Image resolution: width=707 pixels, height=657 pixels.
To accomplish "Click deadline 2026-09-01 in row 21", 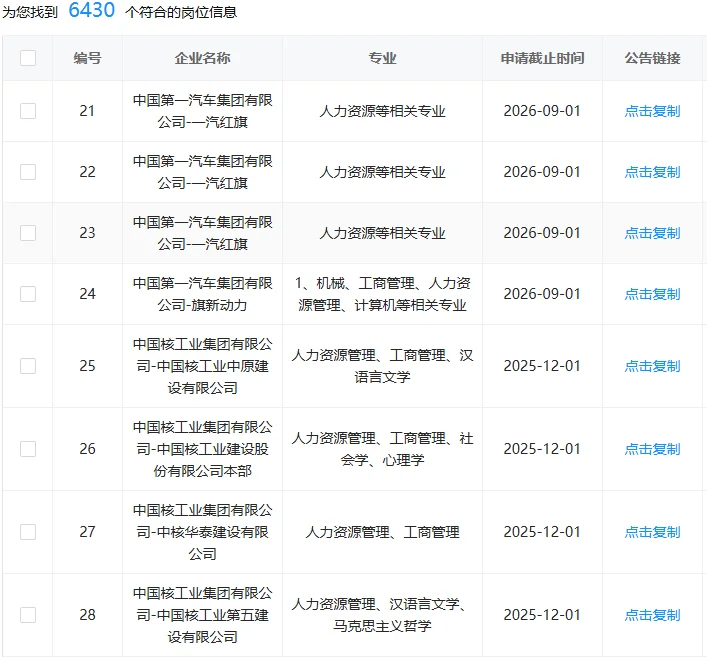I will [542, 111].
